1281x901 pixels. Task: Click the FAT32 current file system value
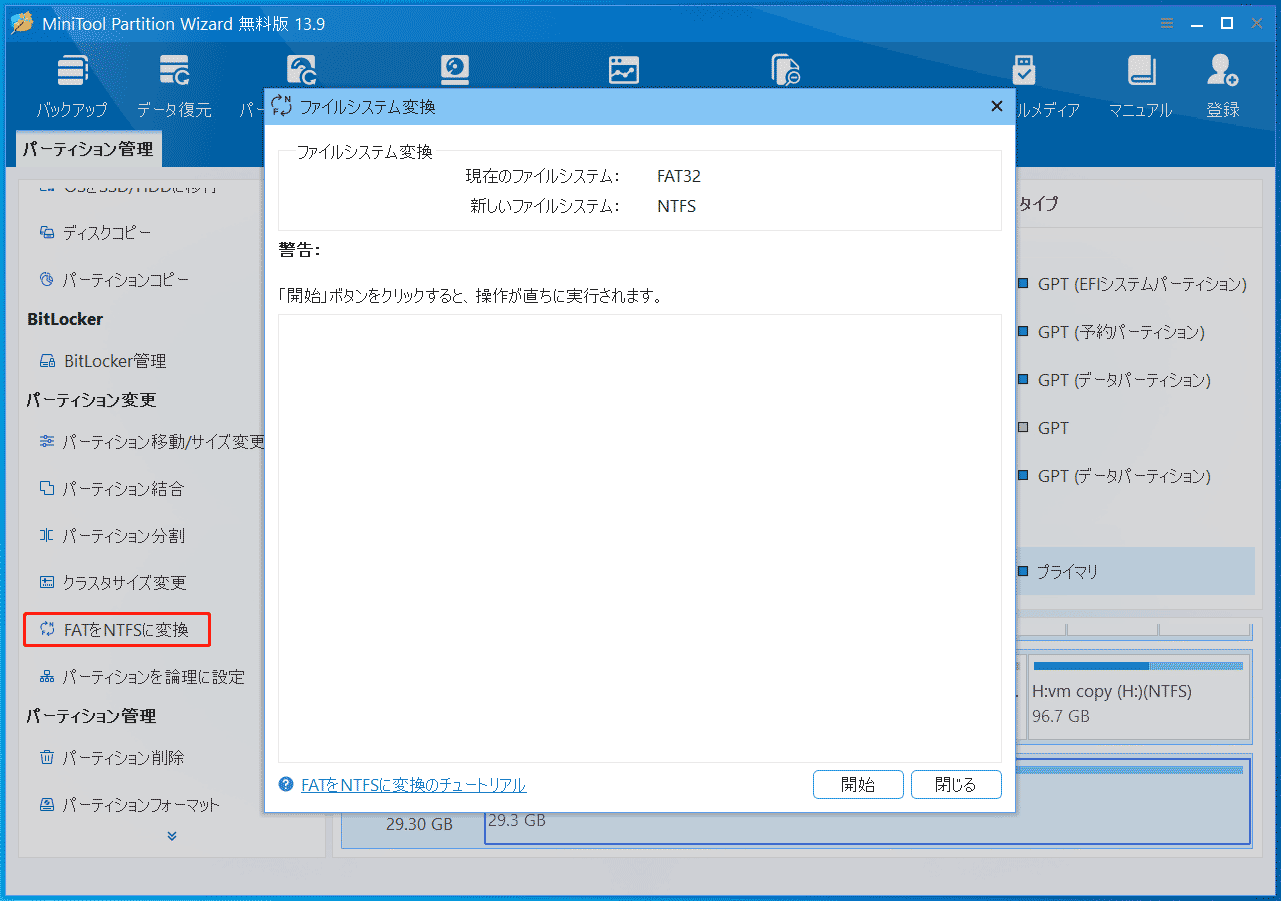[679, 176]
